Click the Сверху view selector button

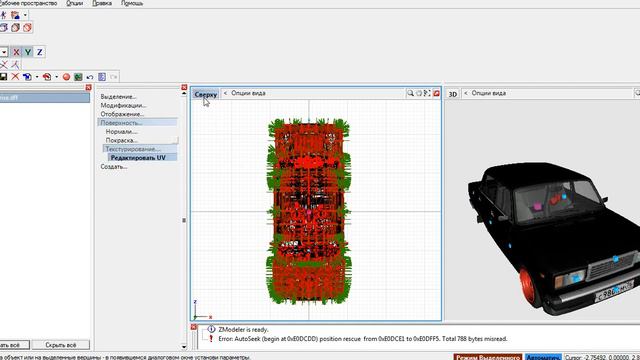(206, 94)
